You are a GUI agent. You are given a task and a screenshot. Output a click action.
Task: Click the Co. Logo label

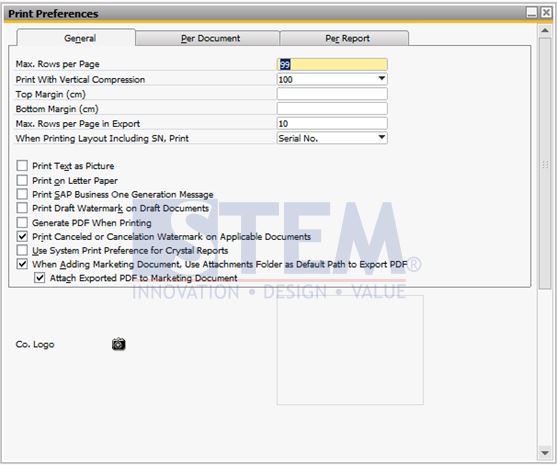coord(35,344)
